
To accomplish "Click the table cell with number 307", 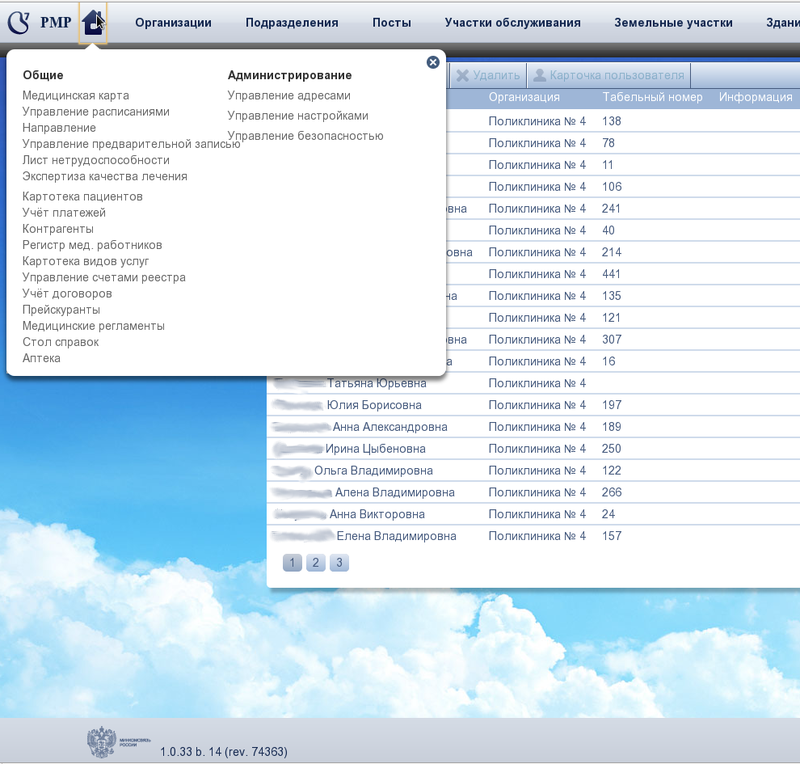I will pos(611,340).
